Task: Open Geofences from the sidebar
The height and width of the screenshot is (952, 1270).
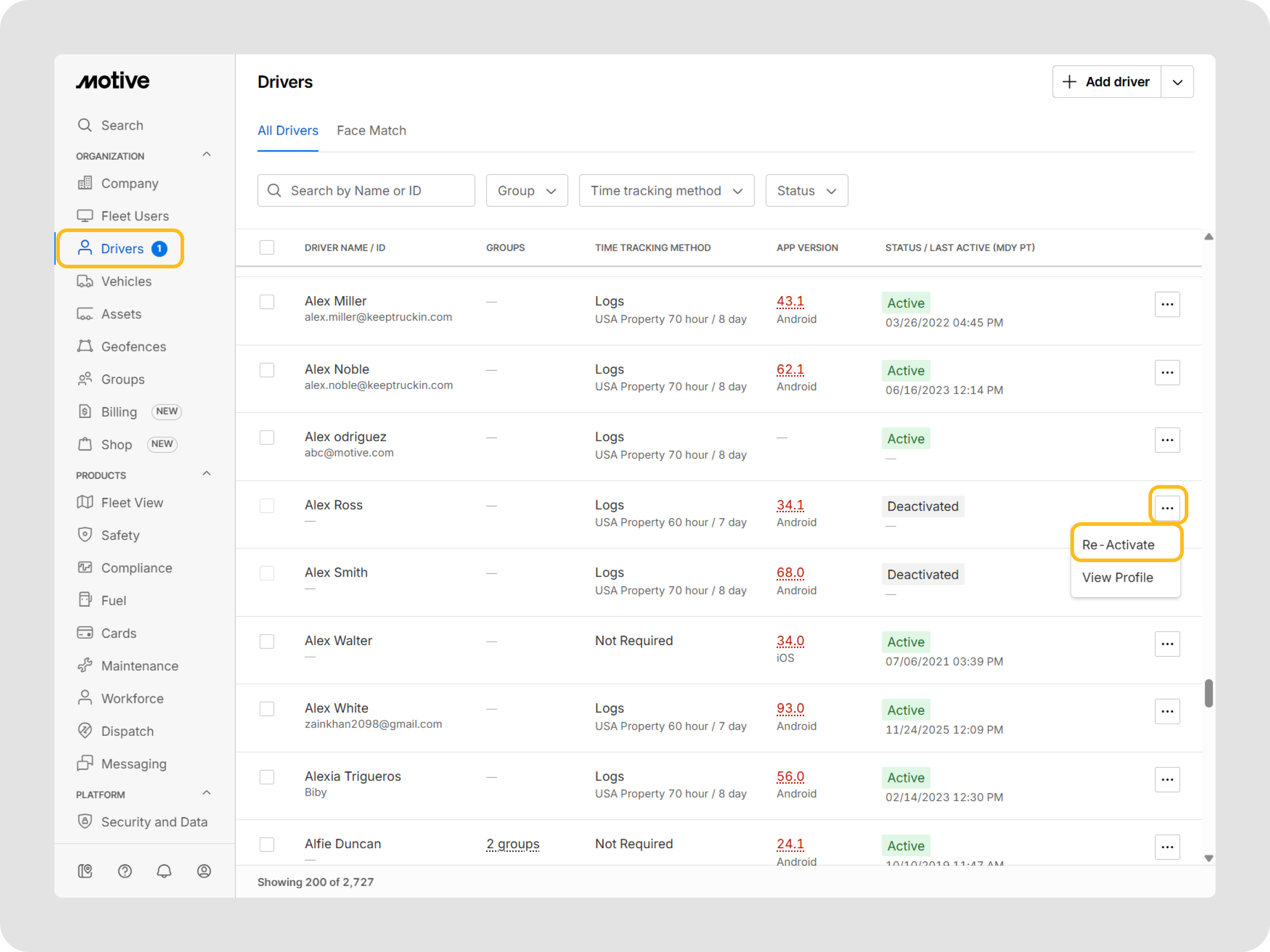Action: click(x=133, y=347)
